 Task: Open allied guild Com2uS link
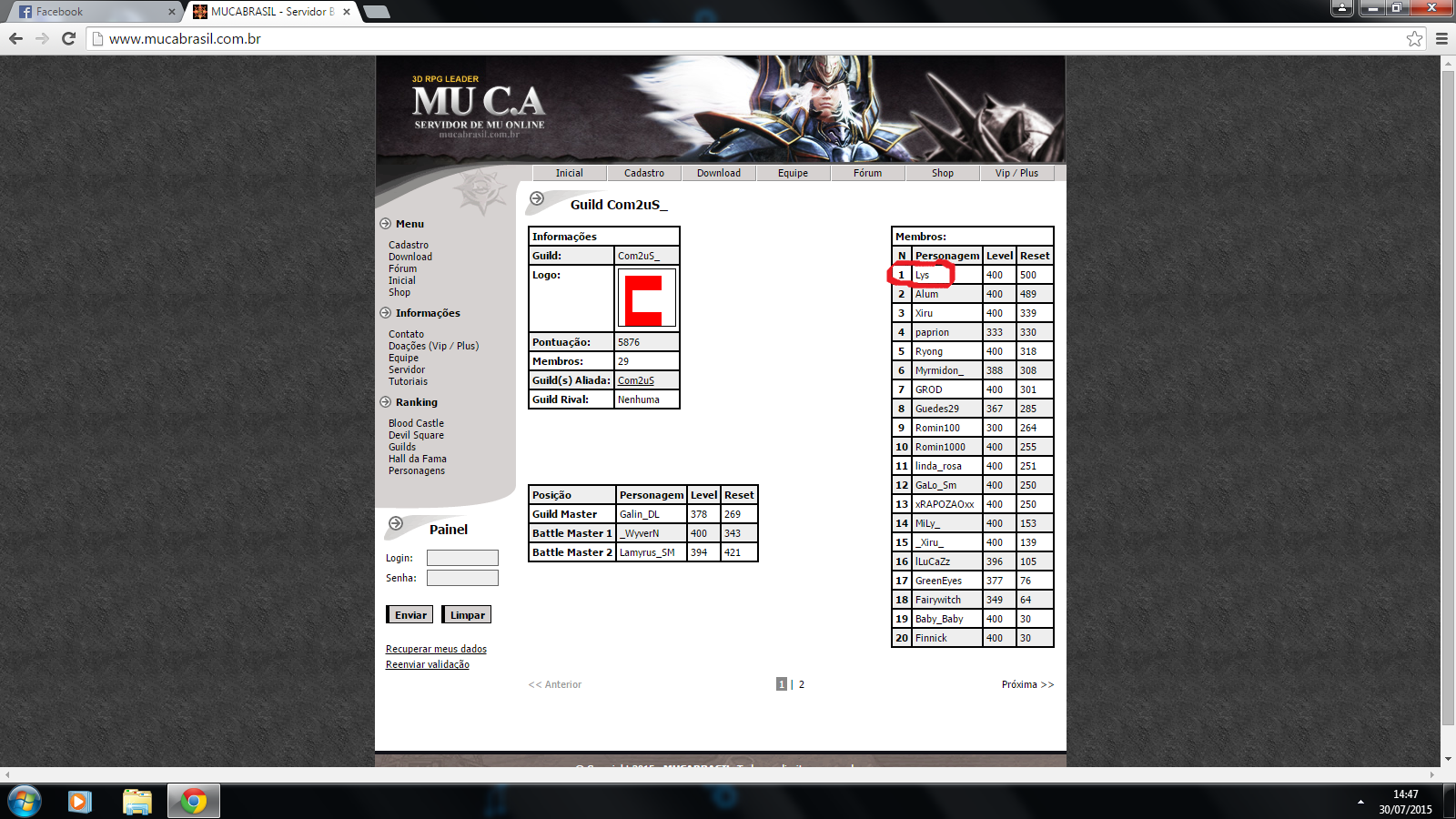635,380
